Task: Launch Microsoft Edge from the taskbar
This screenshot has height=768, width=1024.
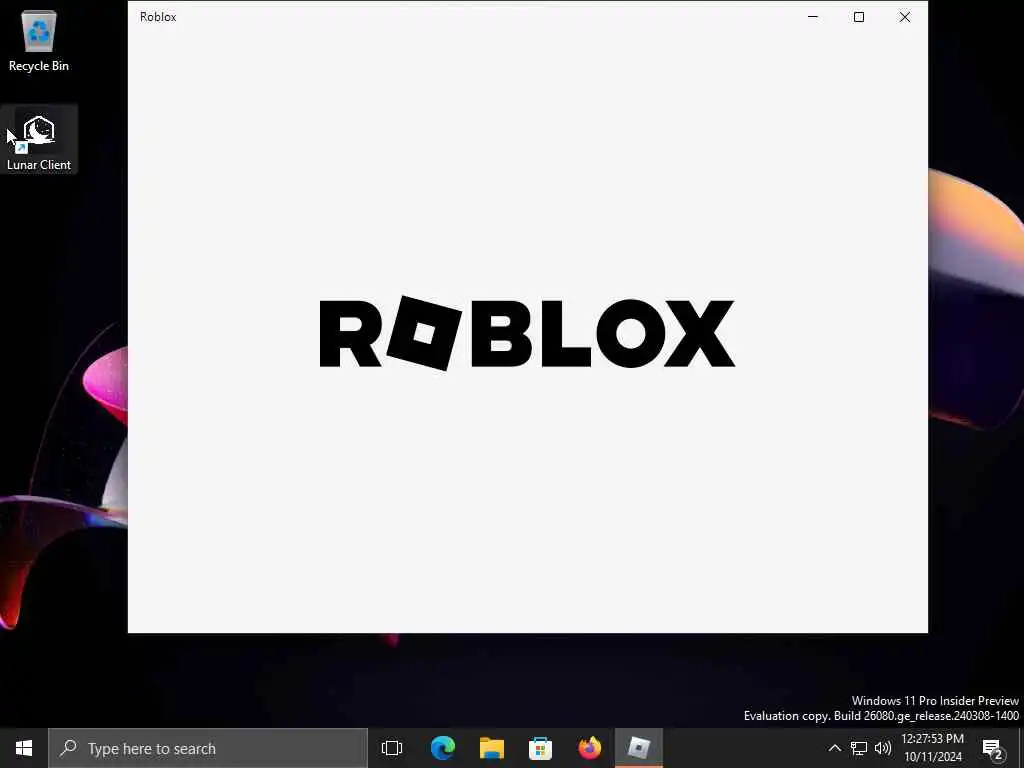Action: pos(442,748)
